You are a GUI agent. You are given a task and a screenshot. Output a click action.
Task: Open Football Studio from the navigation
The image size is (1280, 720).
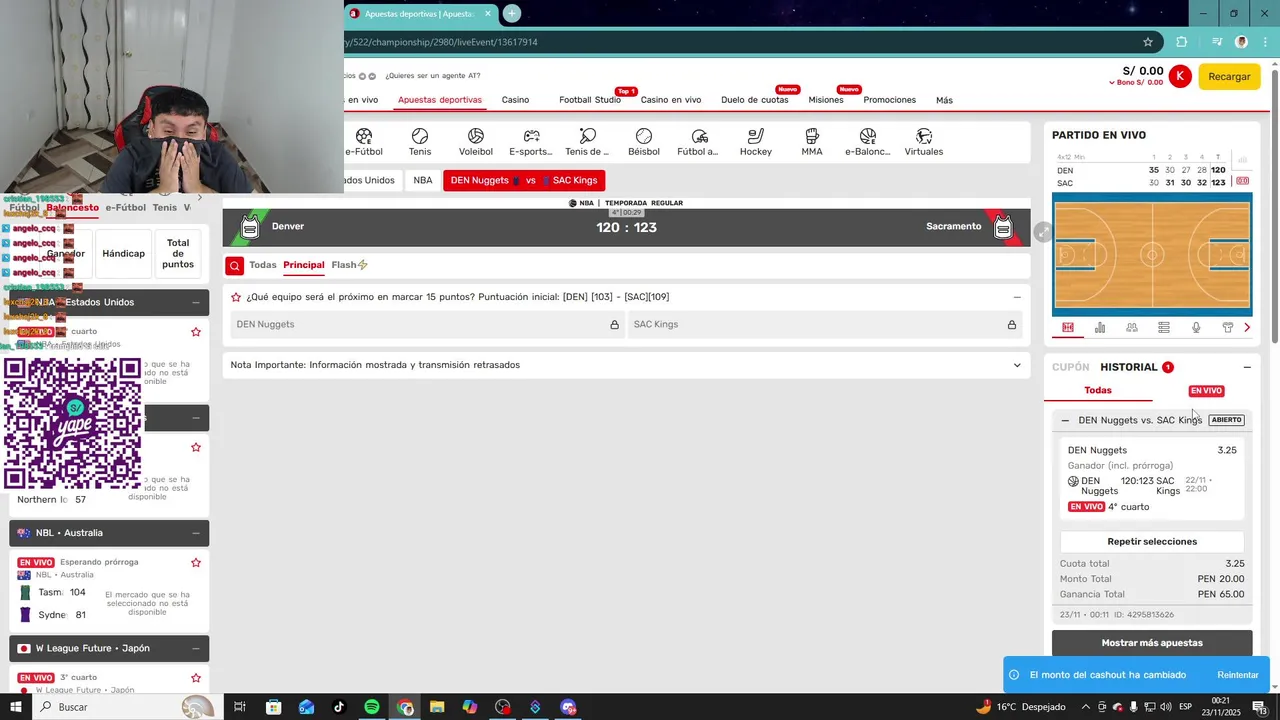590,100
